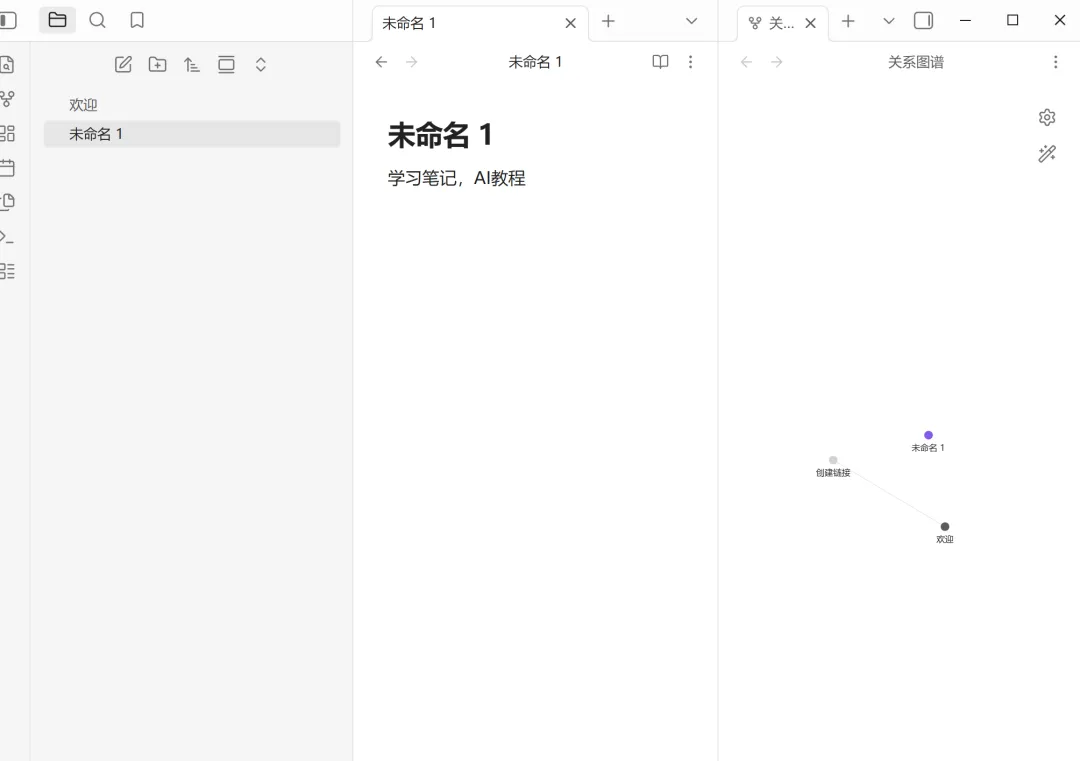The width and height of the screenshot is (1080, 761).
Task: Create new canvas from ribbon icon
Action: 7,133
